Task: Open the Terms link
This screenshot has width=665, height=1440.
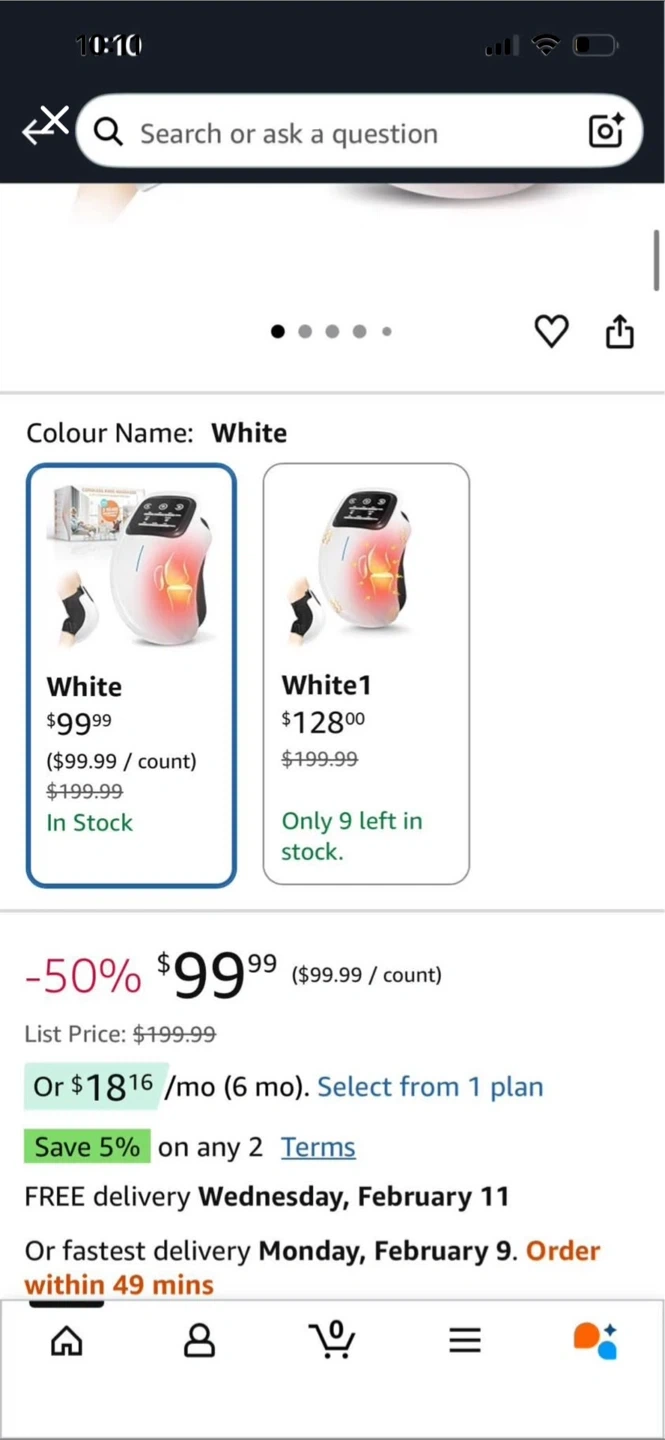Action: 318,1147
